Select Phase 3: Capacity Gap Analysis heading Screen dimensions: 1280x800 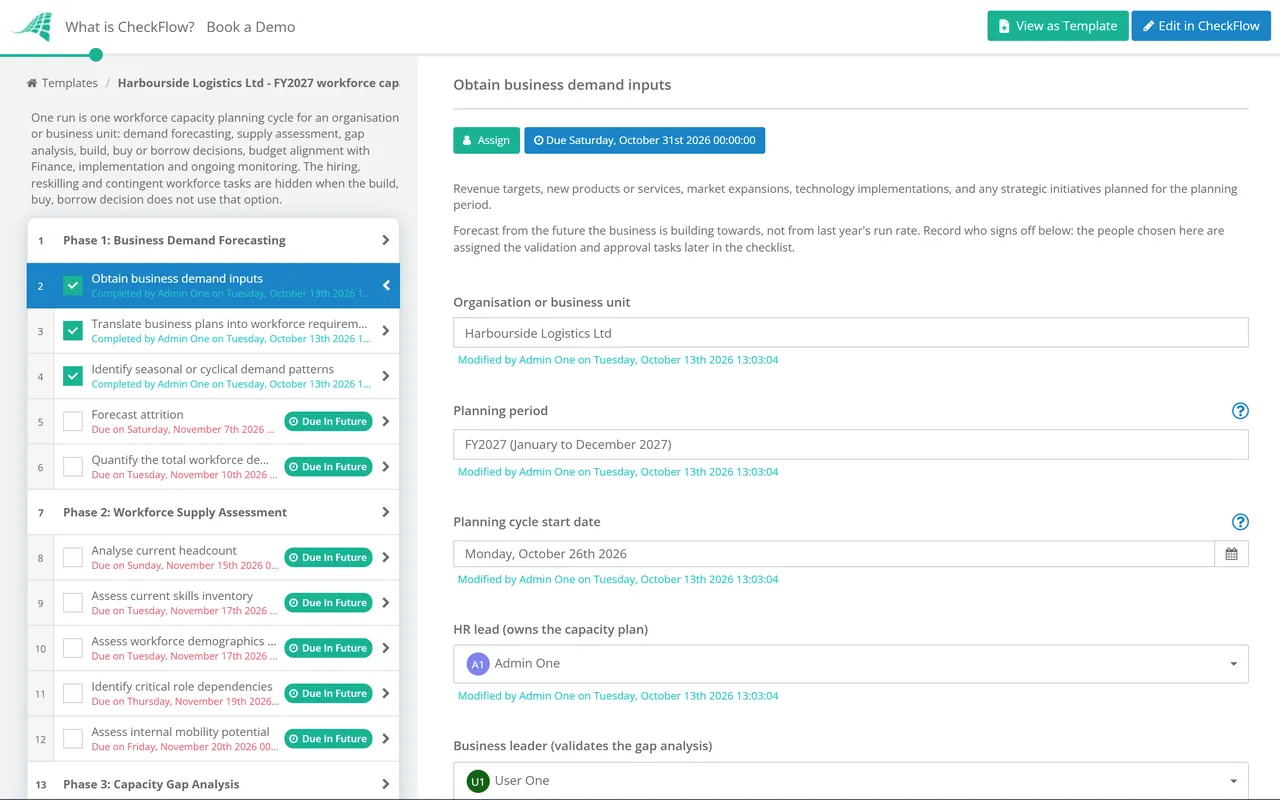click(151, 784)
